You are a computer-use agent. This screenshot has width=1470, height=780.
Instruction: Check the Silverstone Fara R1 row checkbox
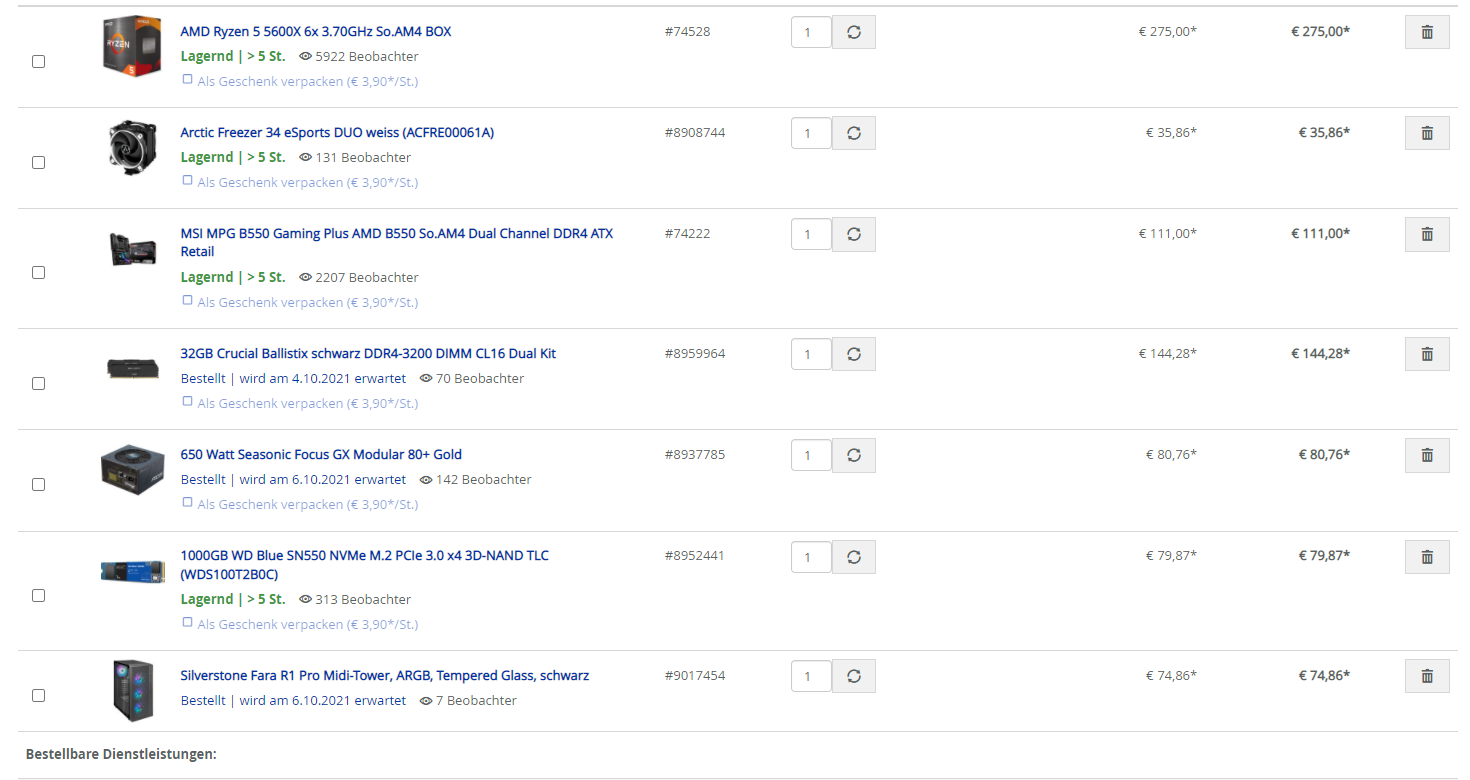point(38,696)
